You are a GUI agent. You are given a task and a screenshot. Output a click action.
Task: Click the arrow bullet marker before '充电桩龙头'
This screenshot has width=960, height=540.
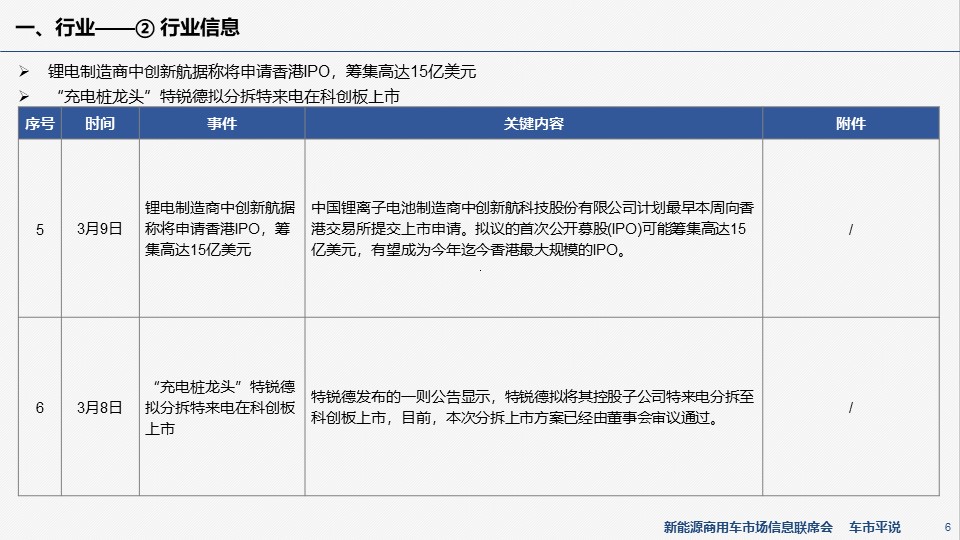[24, 96]
